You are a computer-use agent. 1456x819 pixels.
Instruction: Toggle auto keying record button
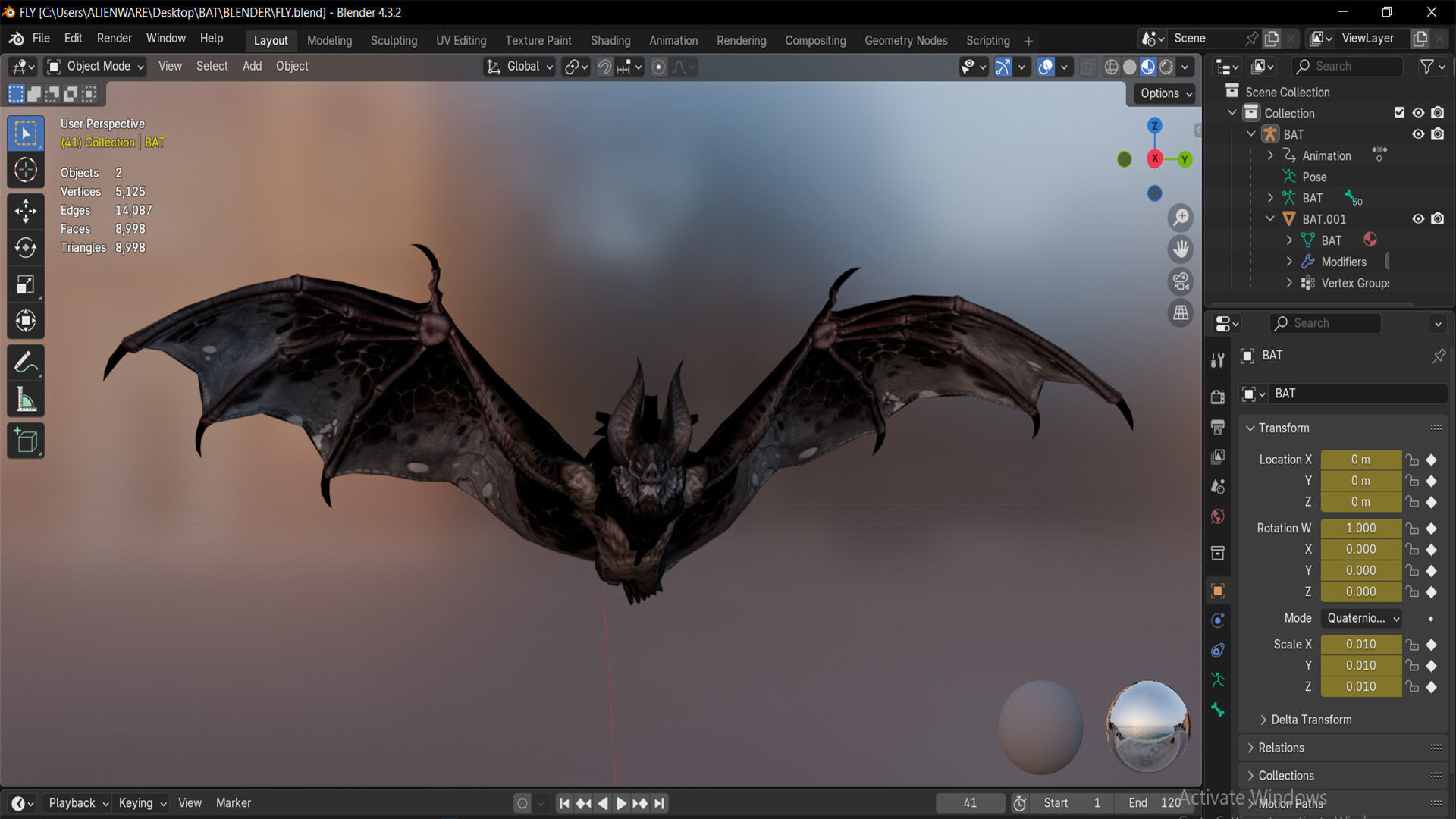point(522,803)
